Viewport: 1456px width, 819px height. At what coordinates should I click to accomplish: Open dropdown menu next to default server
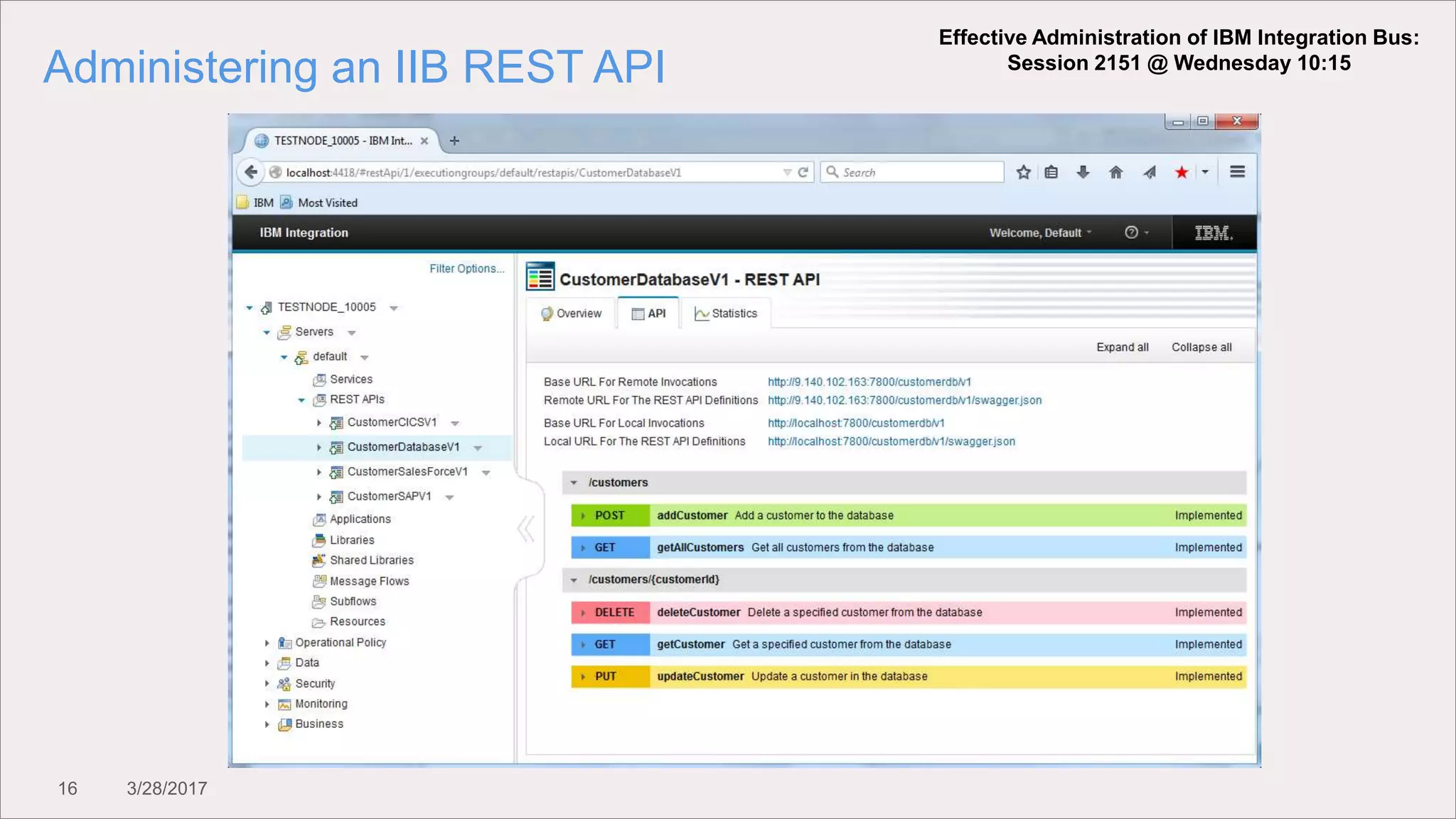pyautogui.click(x=364, y=358)
